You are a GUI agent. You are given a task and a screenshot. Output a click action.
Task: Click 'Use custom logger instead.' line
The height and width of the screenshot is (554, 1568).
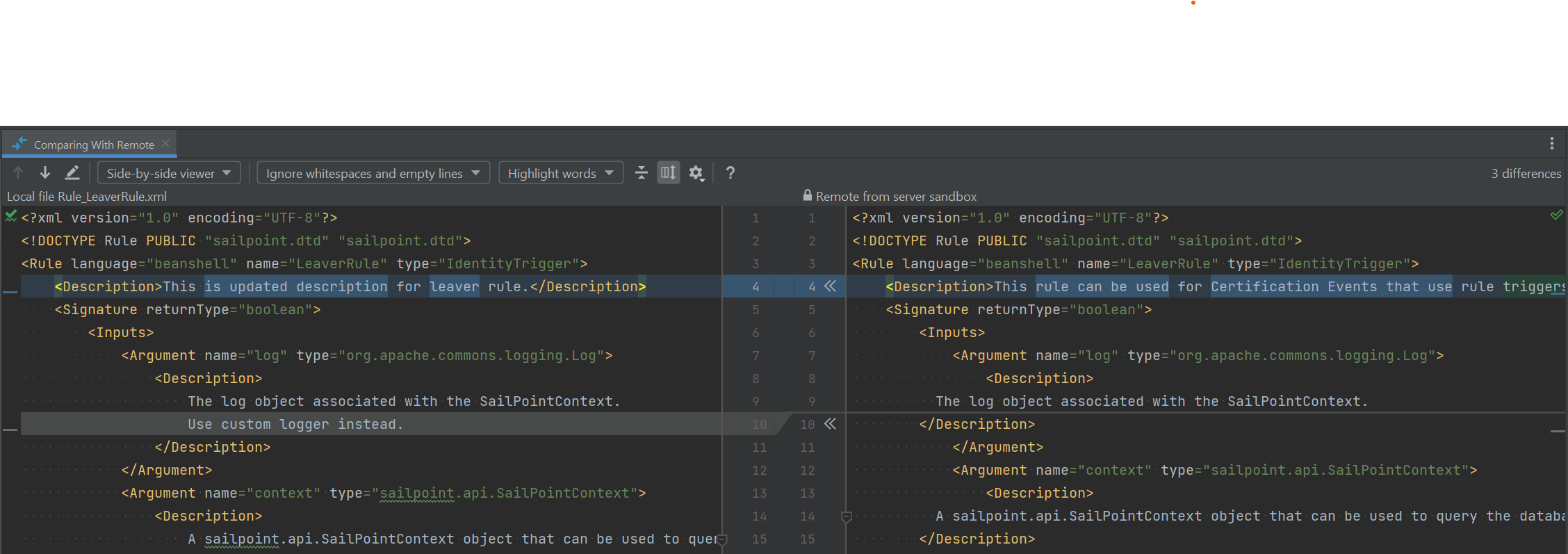point(295,424)
